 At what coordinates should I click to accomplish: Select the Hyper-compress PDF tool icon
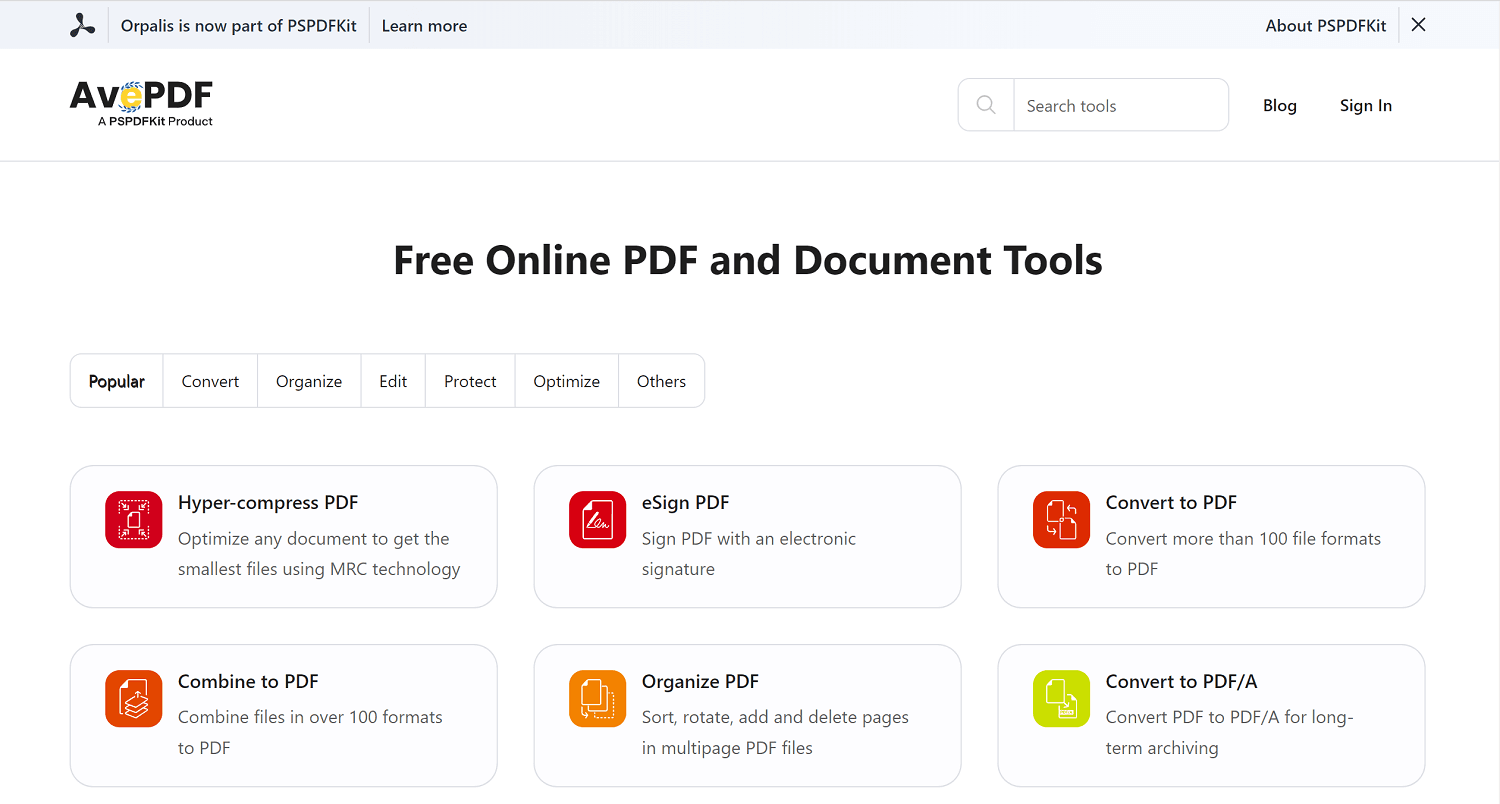tap(133, 519)
